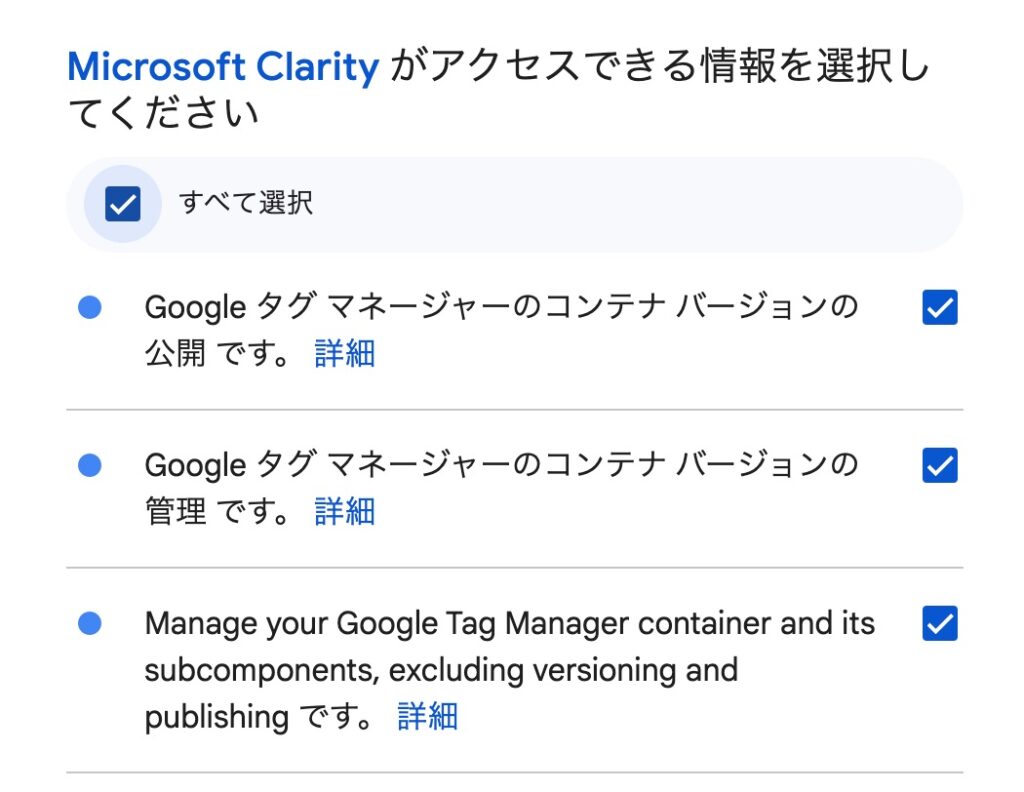Click the 管理 です text on second line
The image size is (1024, 792).
[x=217, y=511]
